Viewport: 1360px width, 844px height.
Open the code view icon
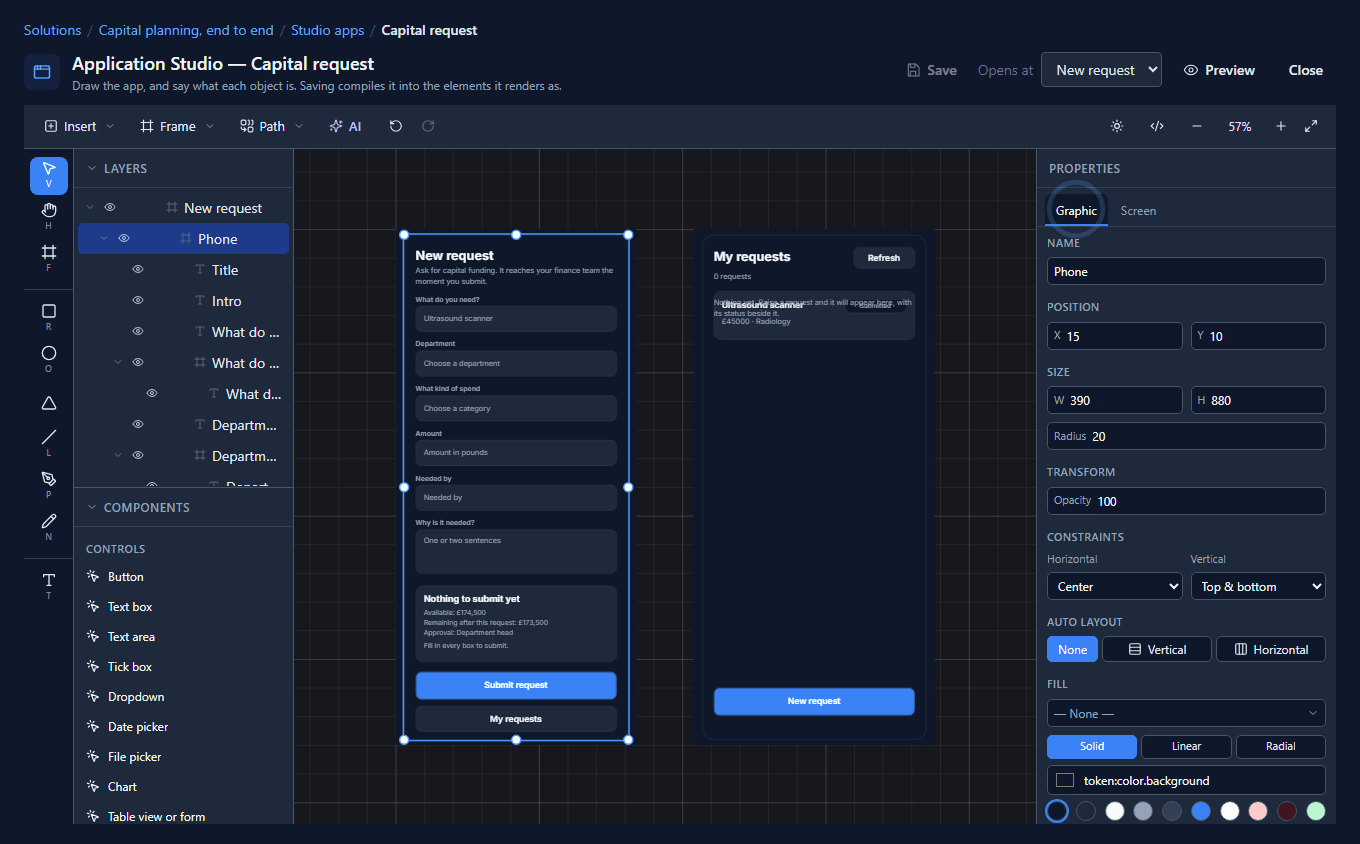point(1157,126)
